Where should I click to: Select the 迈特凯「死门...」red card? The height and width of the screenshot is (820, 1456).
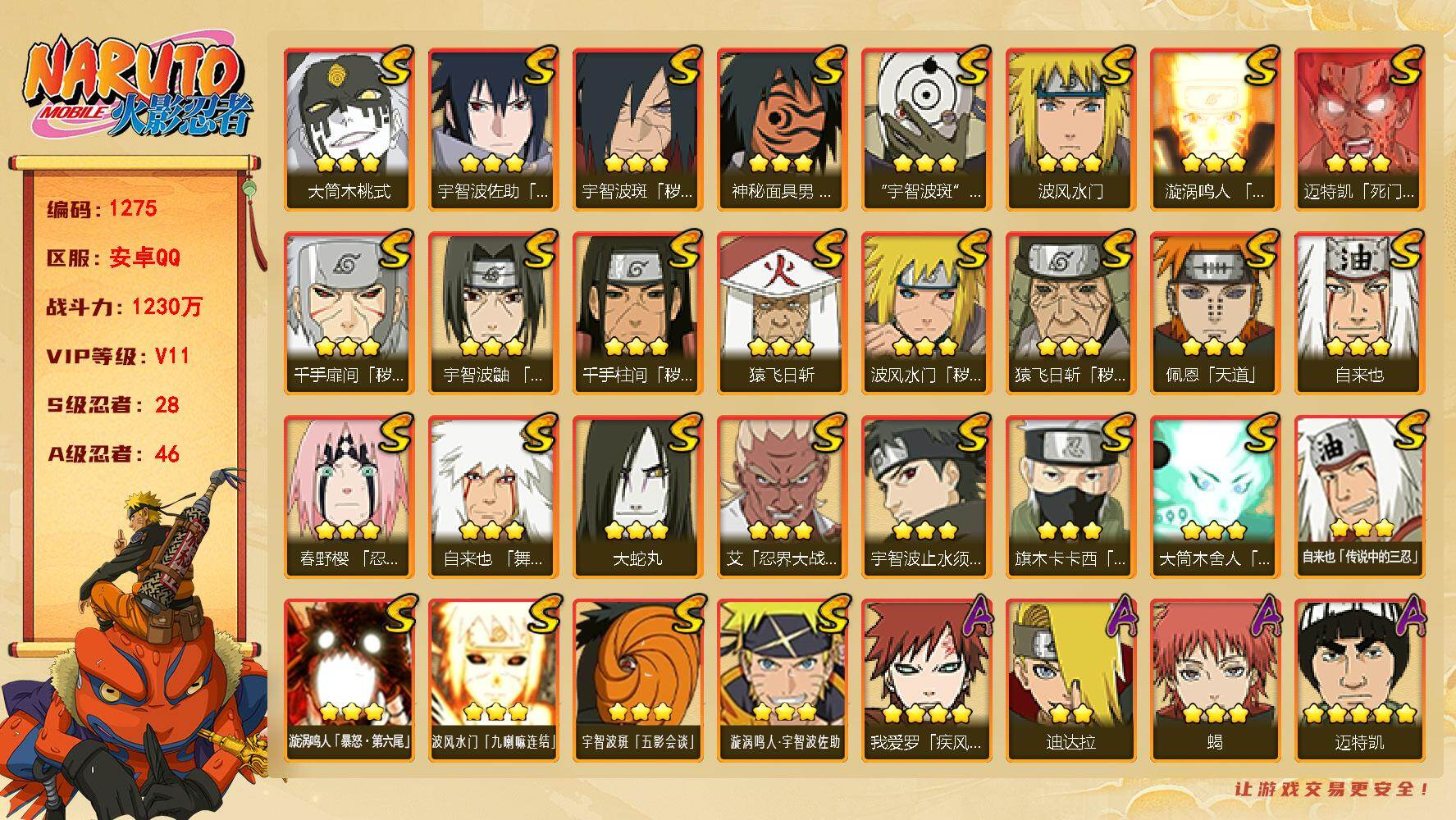click(1360, 130)
